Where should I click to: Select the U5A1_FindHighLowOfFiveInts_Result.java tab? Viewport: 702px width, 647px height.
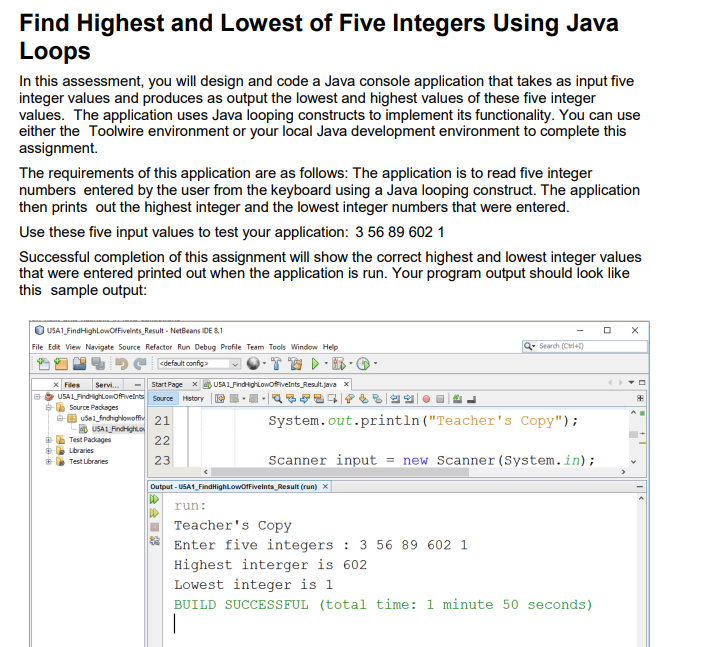coord(274,385)
